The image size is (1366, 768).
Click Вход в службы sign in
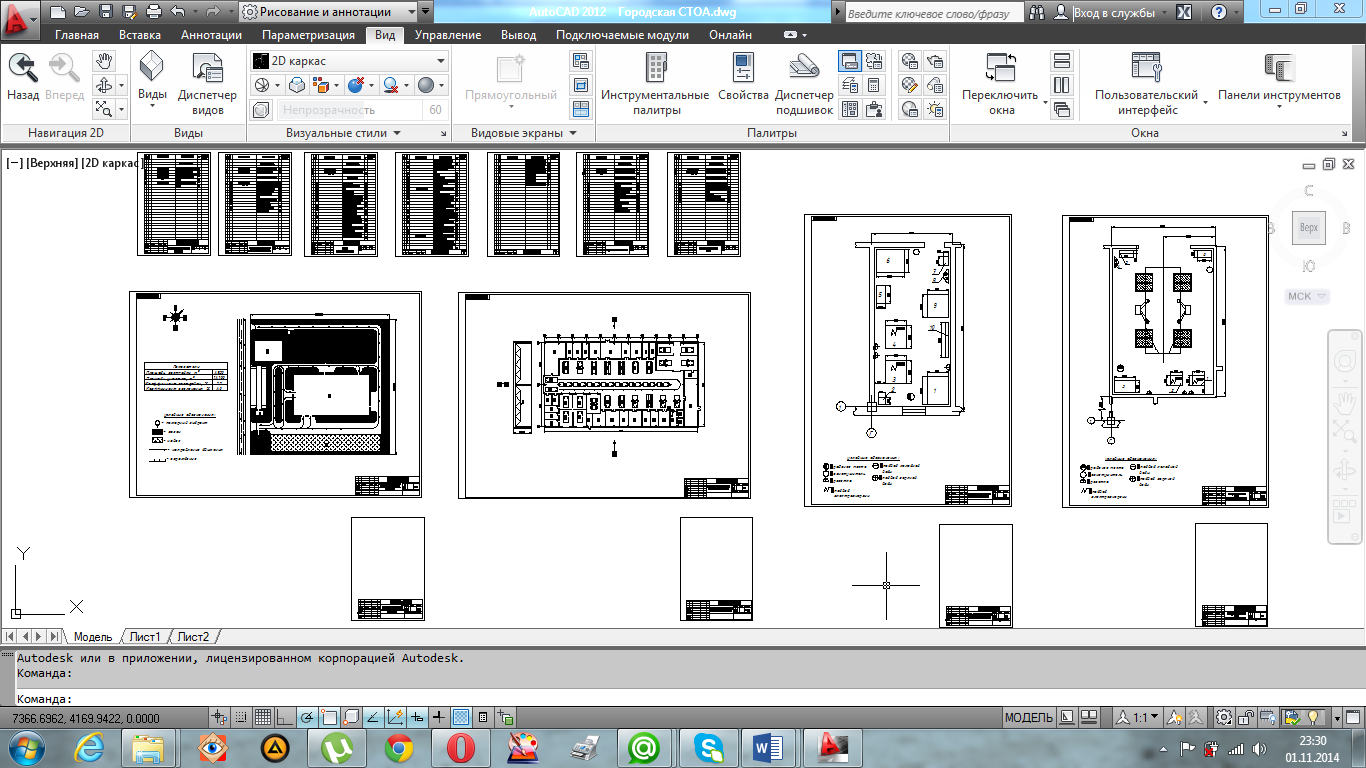pos(1114,13)
